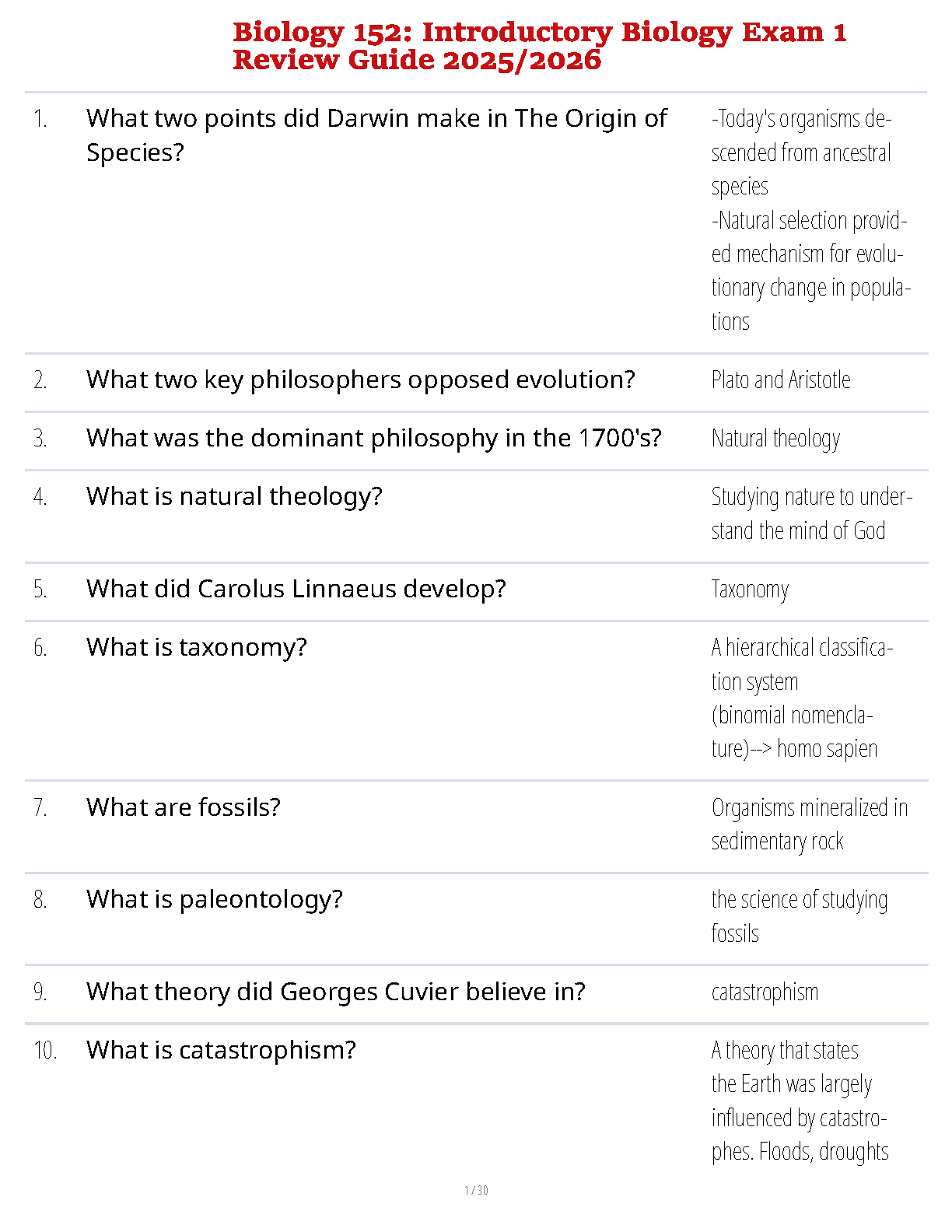
Task: Select 'the science of studying fossils' answer
Action: tap(800, 916)
